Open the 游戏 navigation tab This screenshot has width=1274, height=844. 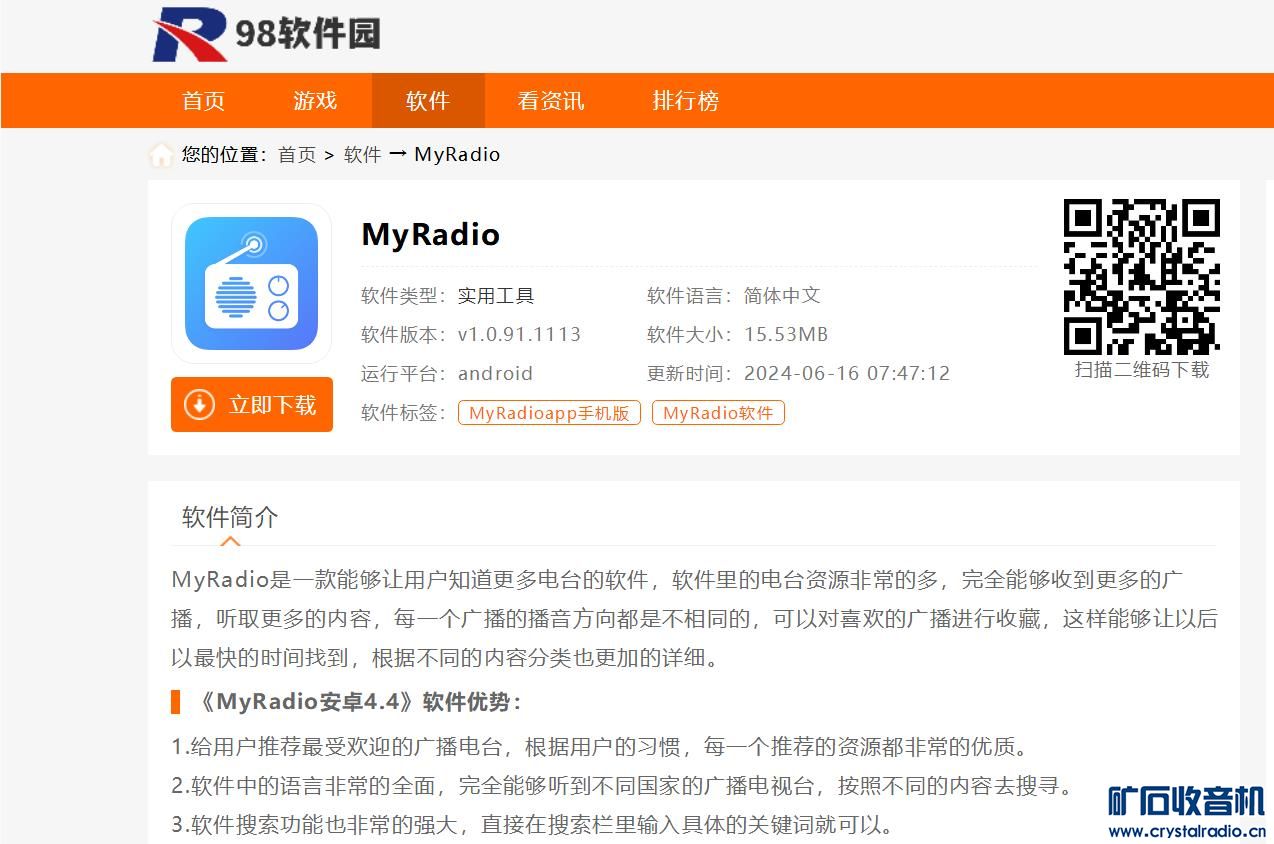tap(315, 100)
